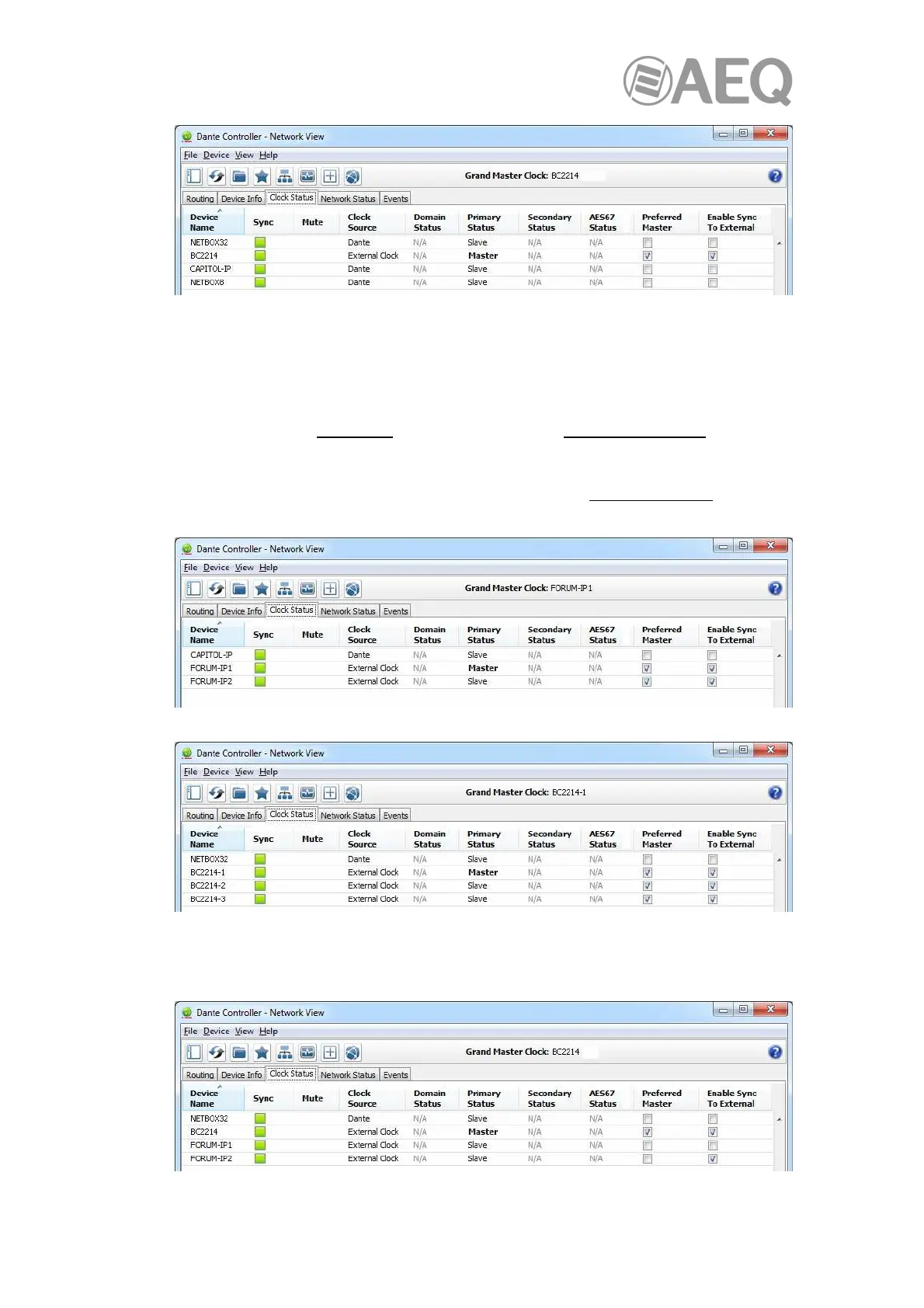Click green Sync indicator for BC2214-2 row

pyautogui.click(x=260, y=886)
